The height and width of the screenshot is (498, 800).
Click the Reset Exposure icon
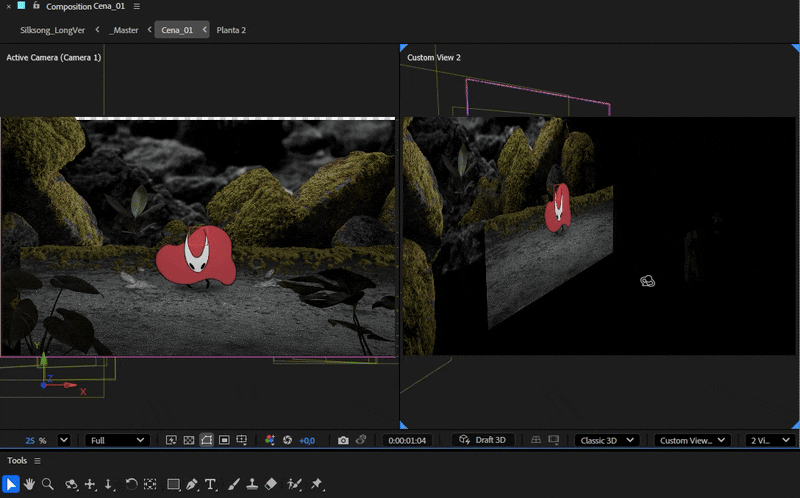[x=287, y=440]
